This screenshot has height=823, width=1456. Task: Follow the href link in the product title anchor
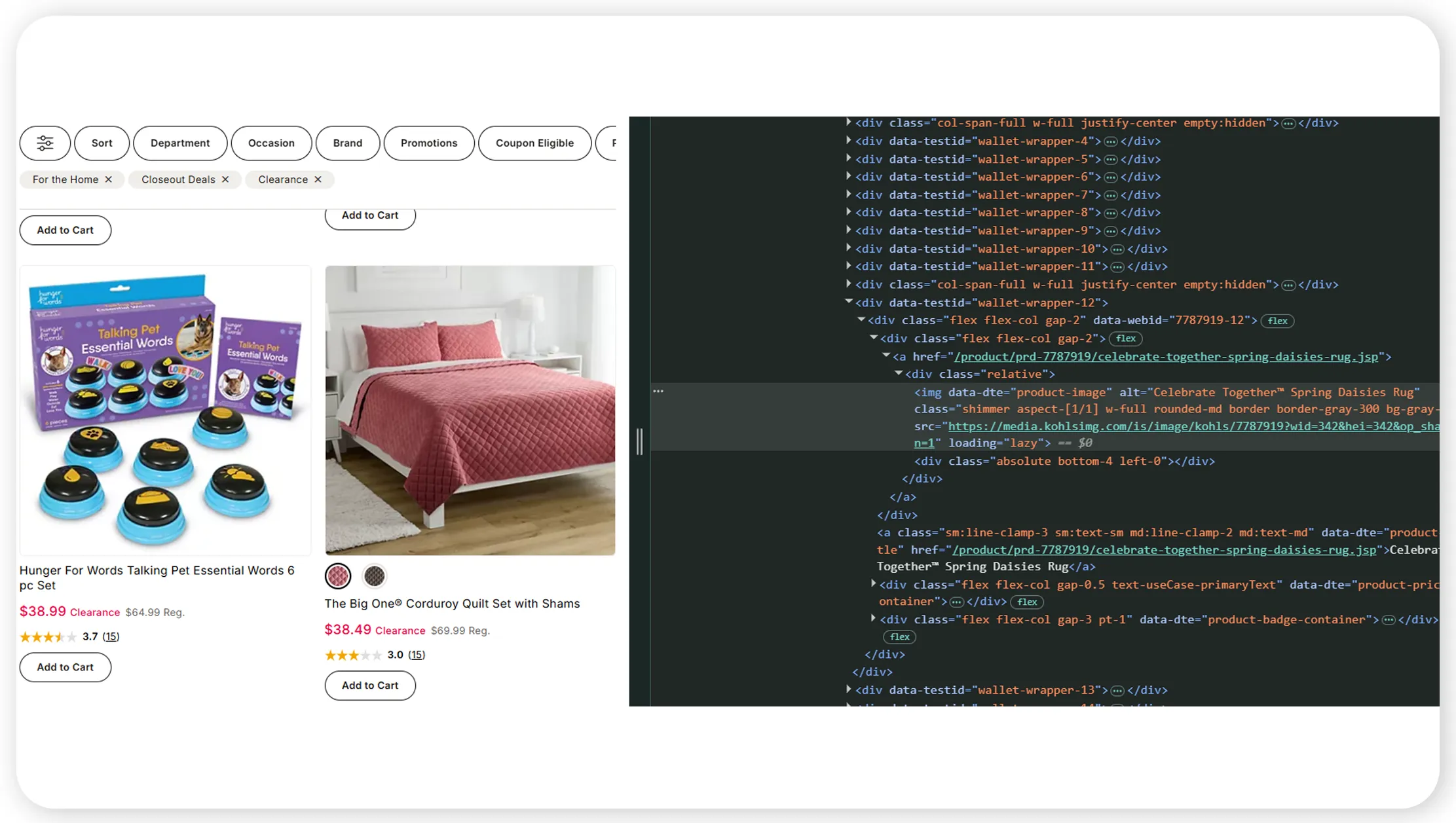(x=1164, y=550)
